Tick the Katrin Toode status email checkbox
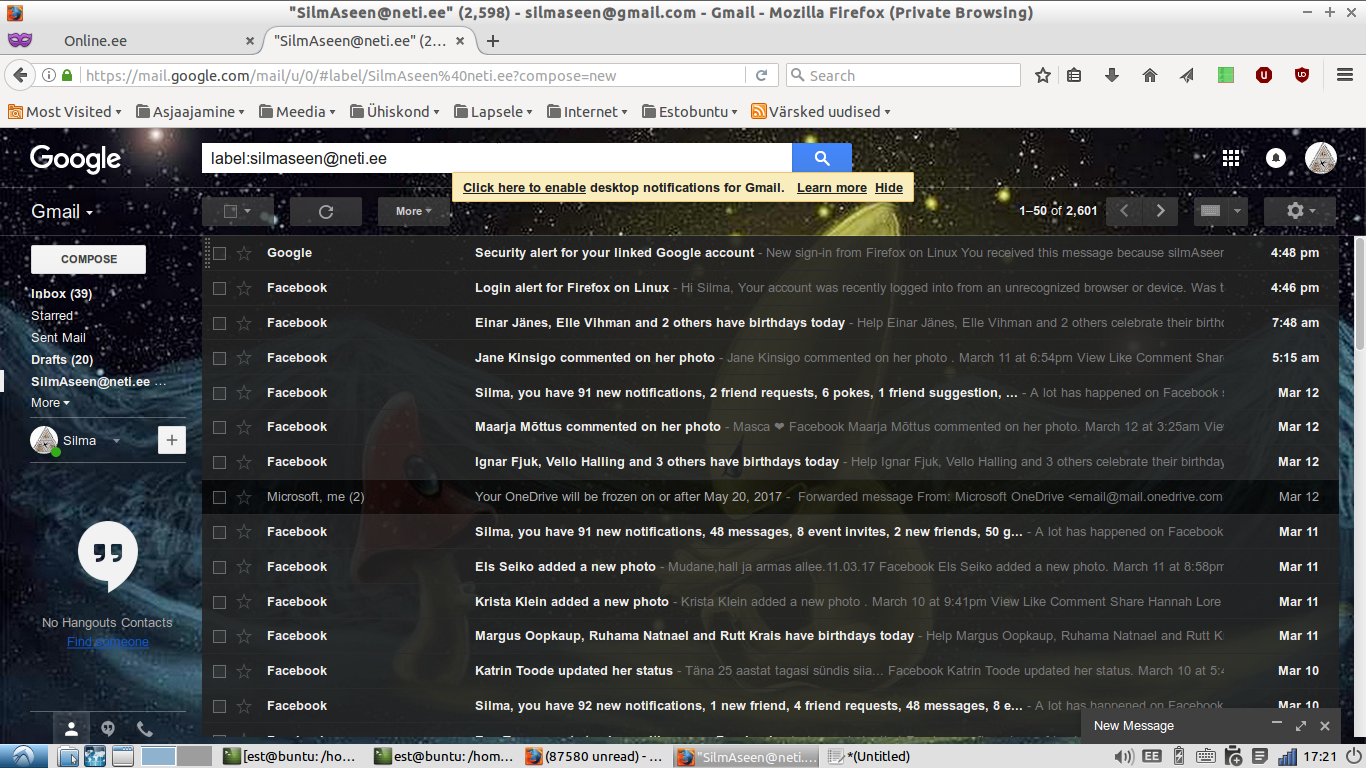 tap(220, 671)
